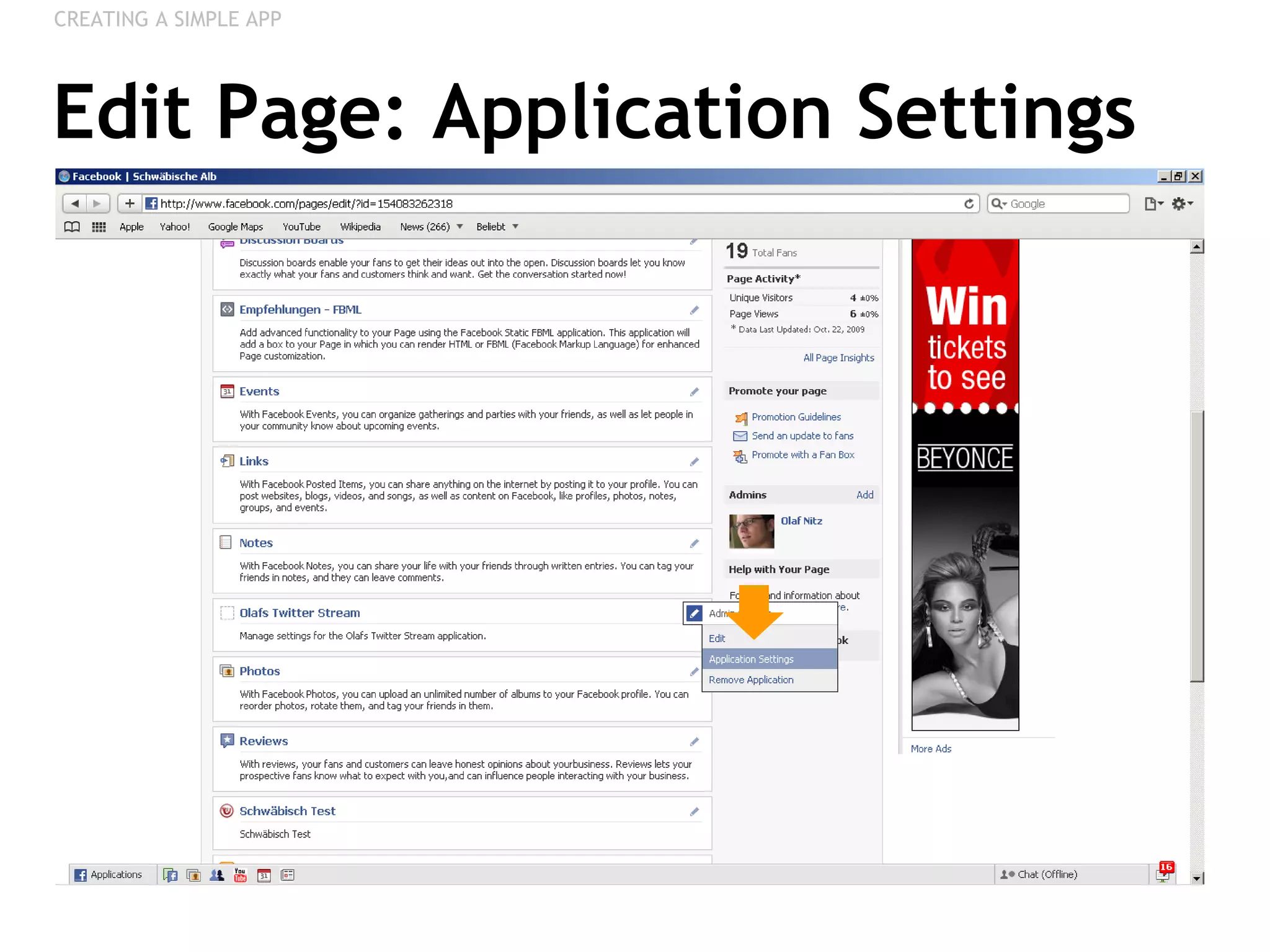Click the Reviews star app icon
The width and height of the screenshot is (1270, 952).
click(x=227, y=741)
